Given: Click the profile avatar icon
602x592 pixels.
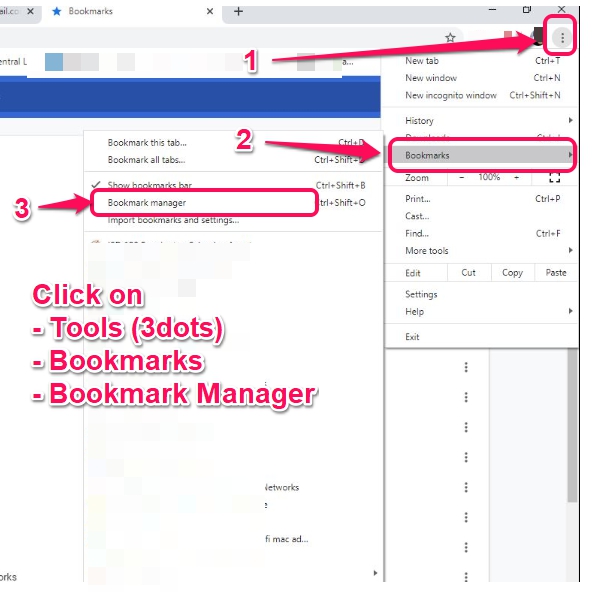Looking at the screenshot, I should coord(537,38).
